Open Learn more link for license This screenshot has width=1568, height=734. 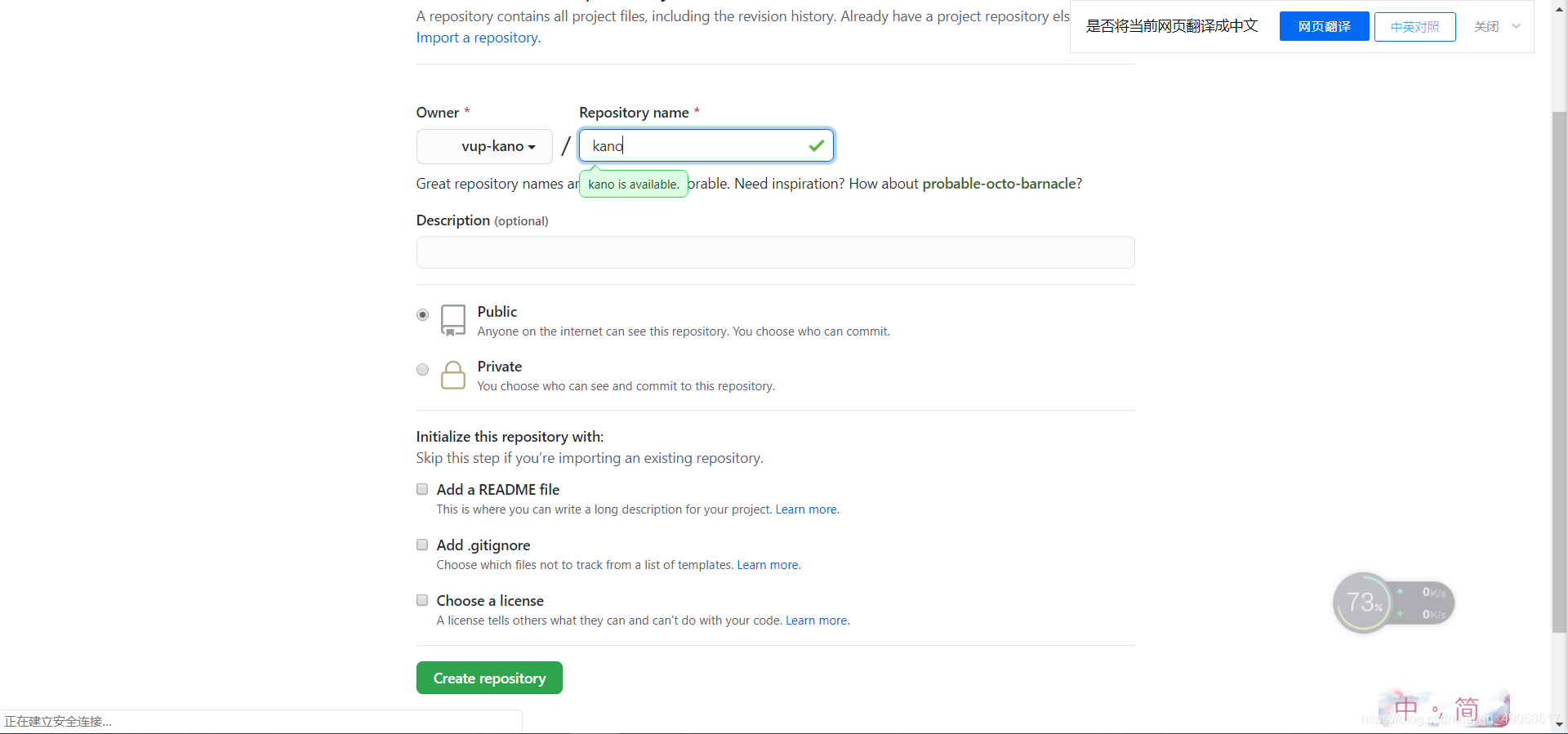pos(817,621)
